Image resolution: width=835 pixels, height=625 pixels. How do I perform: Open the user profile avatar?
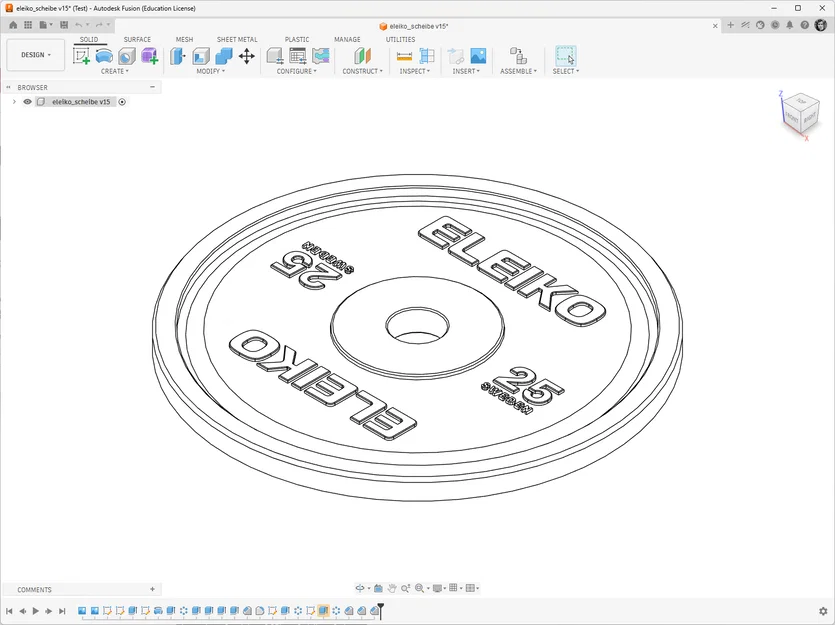click(x=821, y=25)
